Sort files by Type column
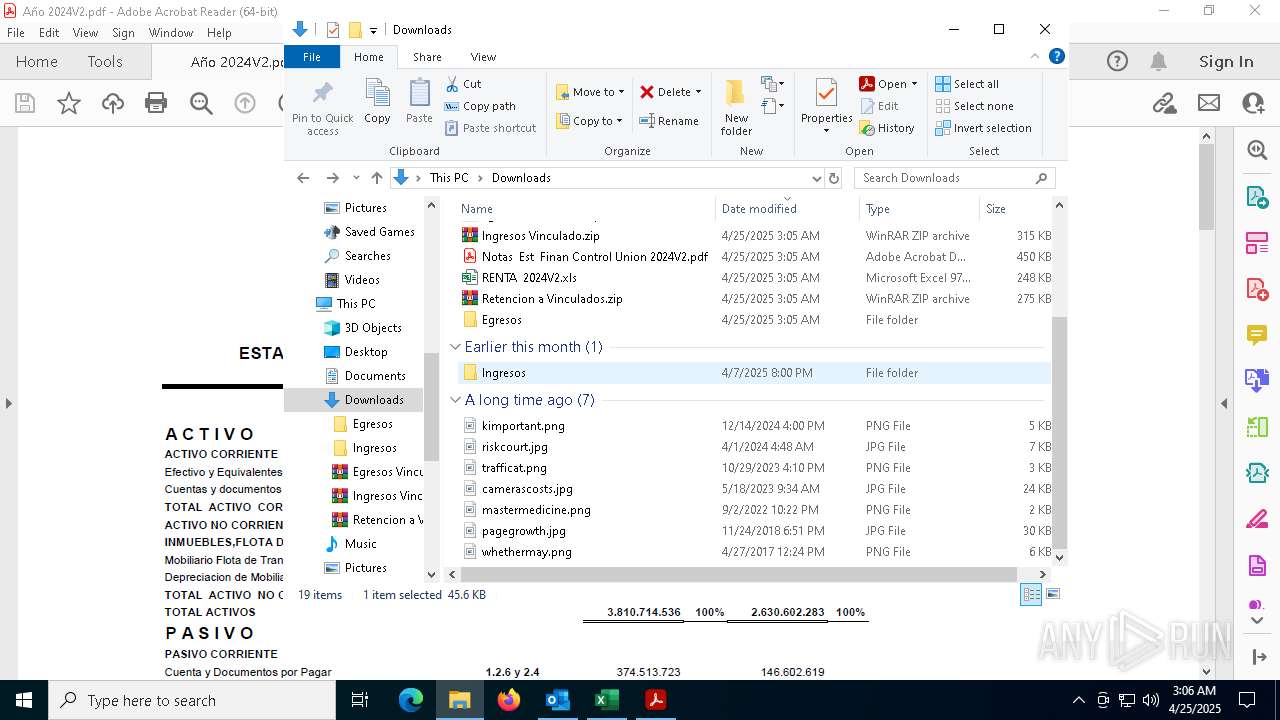The width and height of the screenshot is (1280, 720). (919, 209)
